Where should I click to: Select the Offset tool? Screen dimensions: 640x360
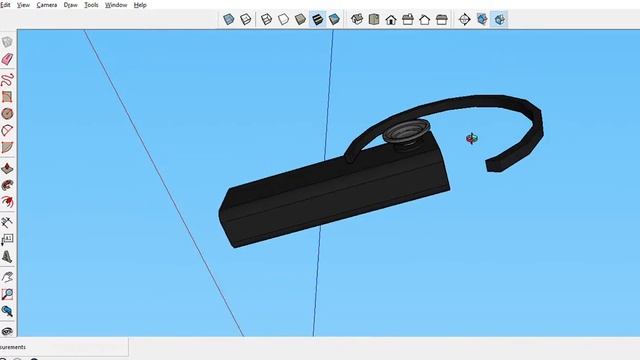(x=7, y=202)
